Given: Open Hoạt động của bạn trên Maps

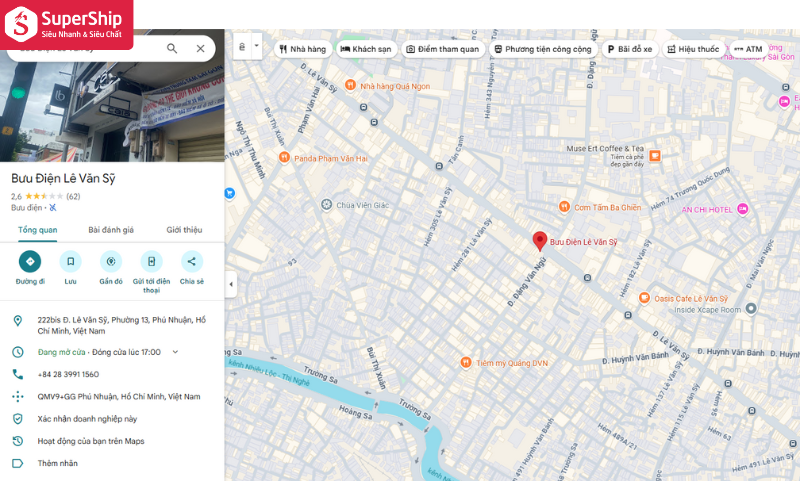Looking at the screenshot, I should click(x=91, y=441).
